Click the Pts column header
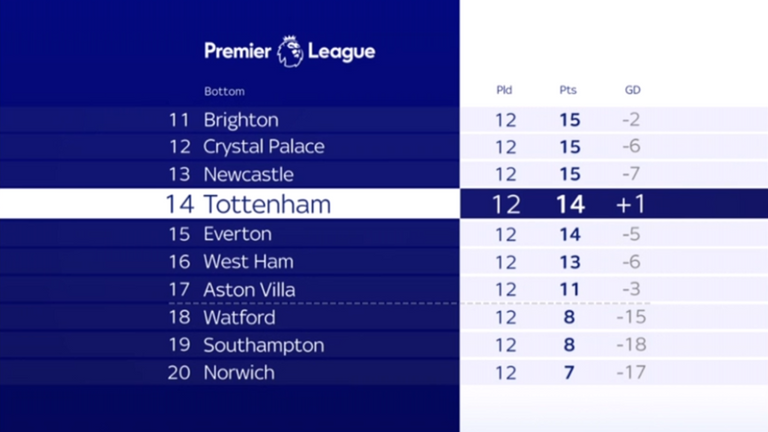Image resolution: width=768 pixels, height=432 pixels. pyautogui.click(x=568, y=90)
